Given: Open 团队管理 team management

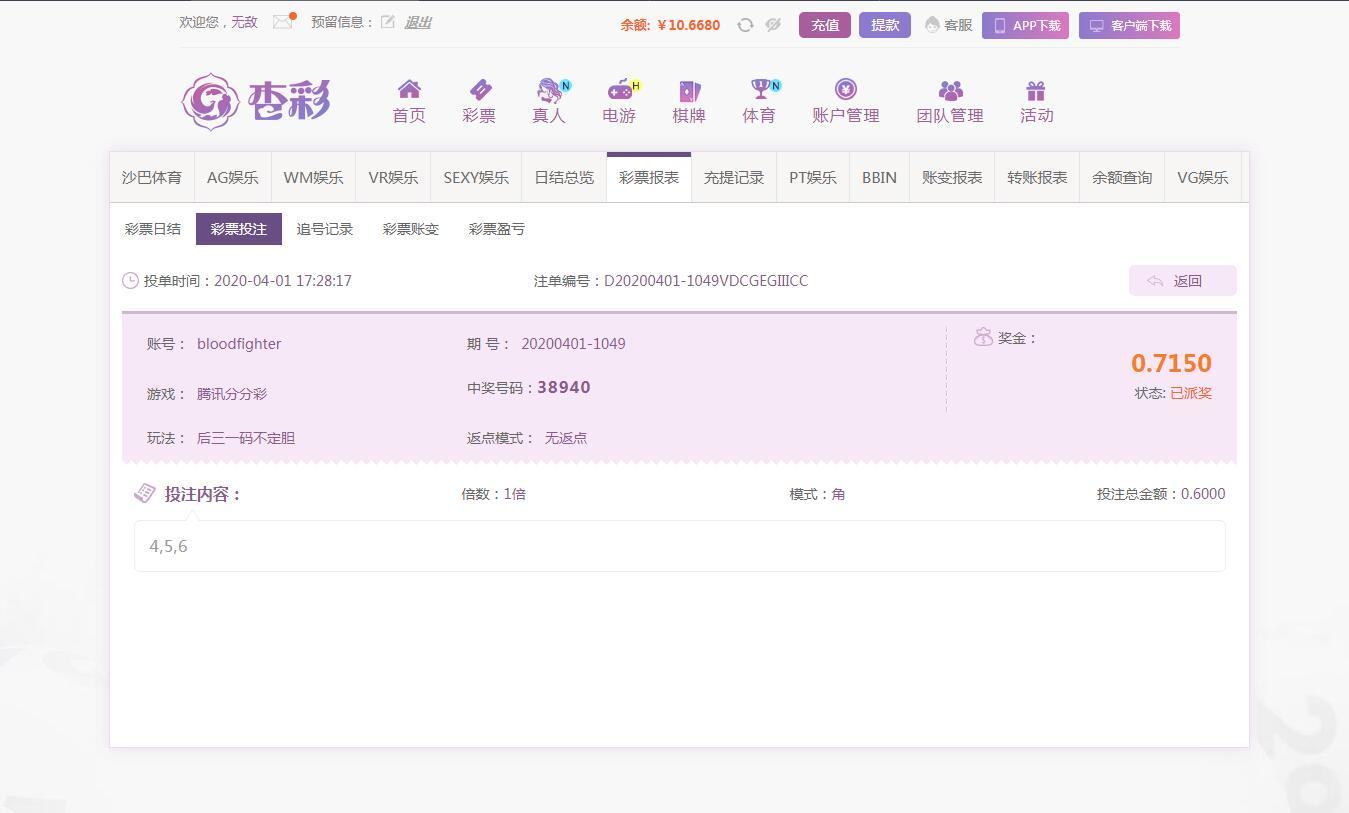Looking at the screenshot, I should [x=950, y=102].
